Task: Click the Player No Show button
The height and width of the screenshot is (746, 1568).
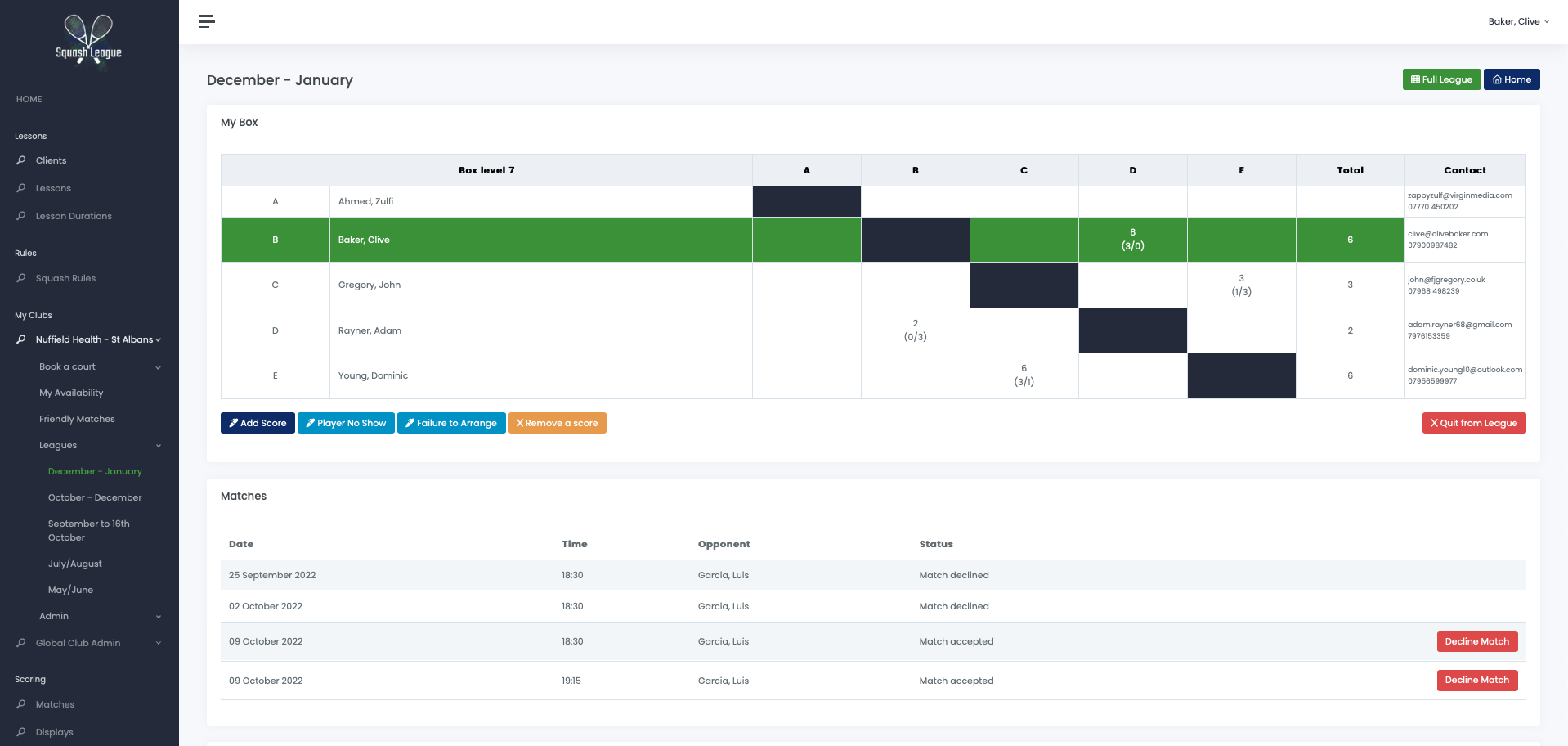Action: [x=346, y=423]
